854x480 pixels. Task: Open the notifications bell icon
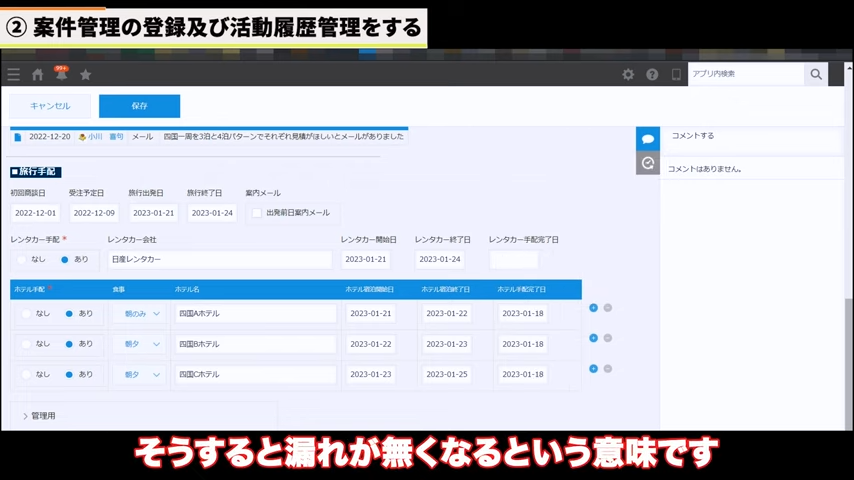coord(61,74)
